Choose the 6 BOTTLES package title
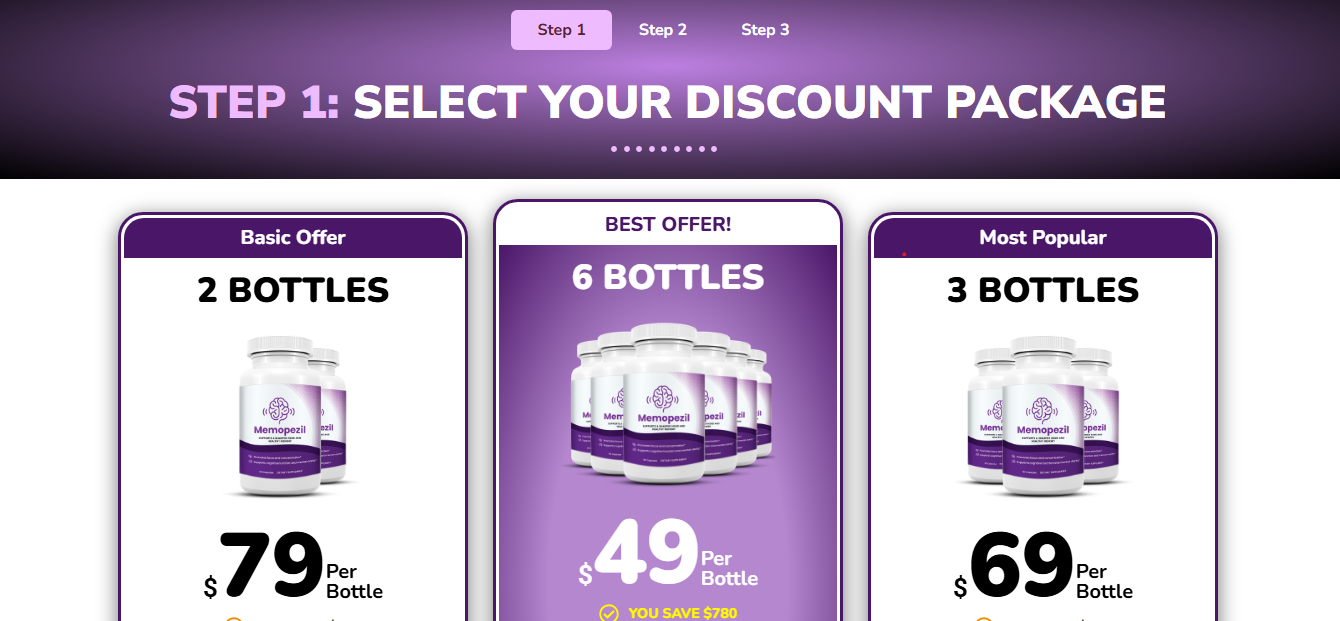Screen dimensions: 1340x621 [x=668, y=277]
